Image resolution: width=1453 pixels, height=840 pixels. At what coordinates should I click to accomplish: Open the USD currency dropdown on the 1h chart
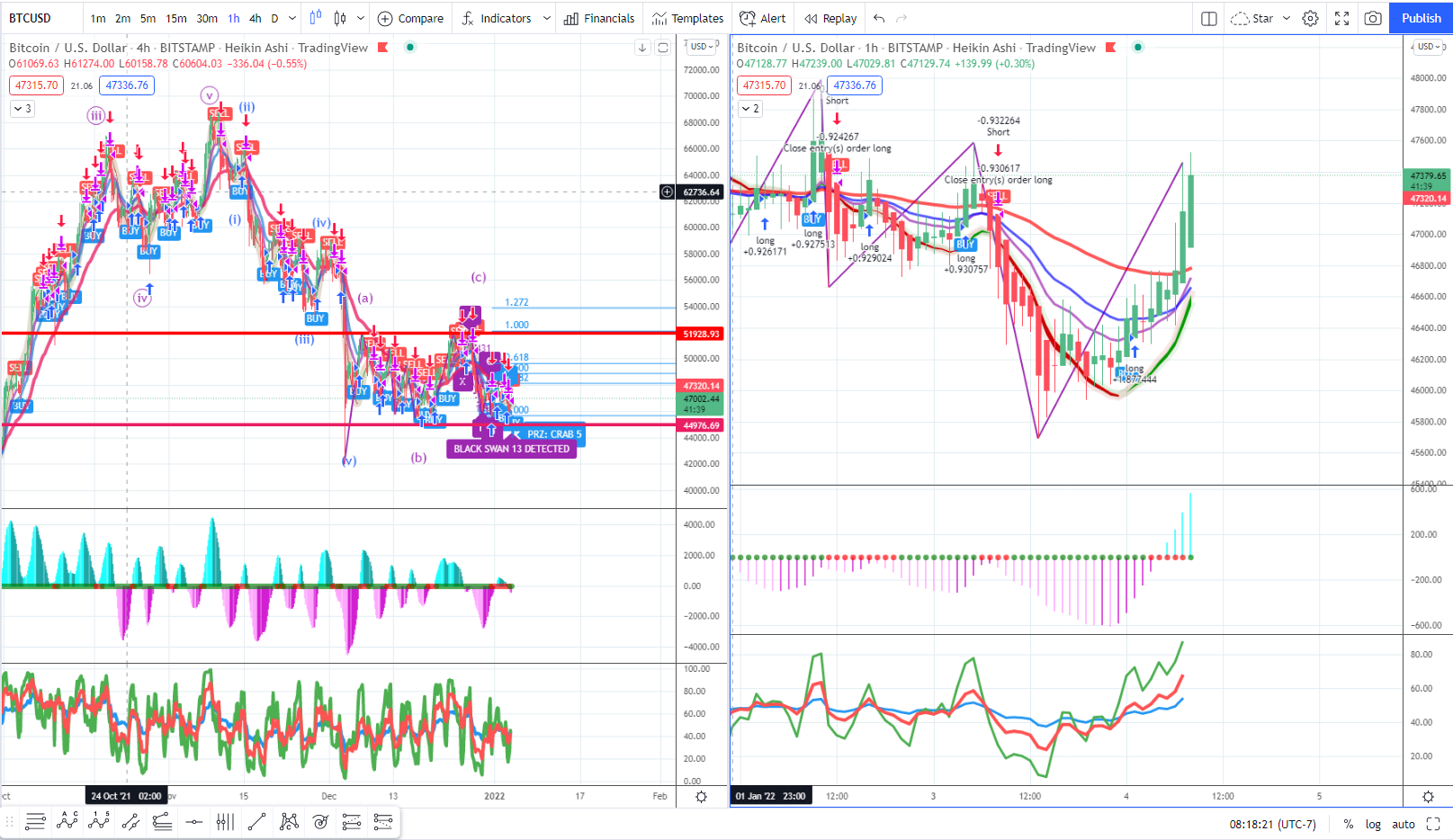(1430, 46)
